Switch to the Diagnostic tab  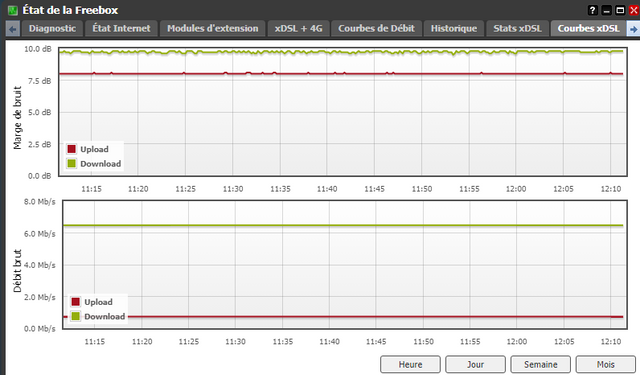[52, 29]
